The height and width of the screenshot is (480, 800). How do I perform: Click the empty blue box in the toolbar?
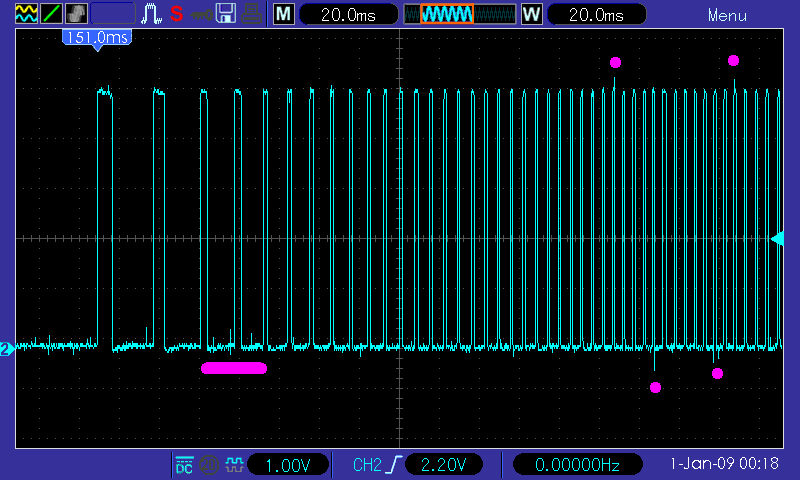(113, 13)
